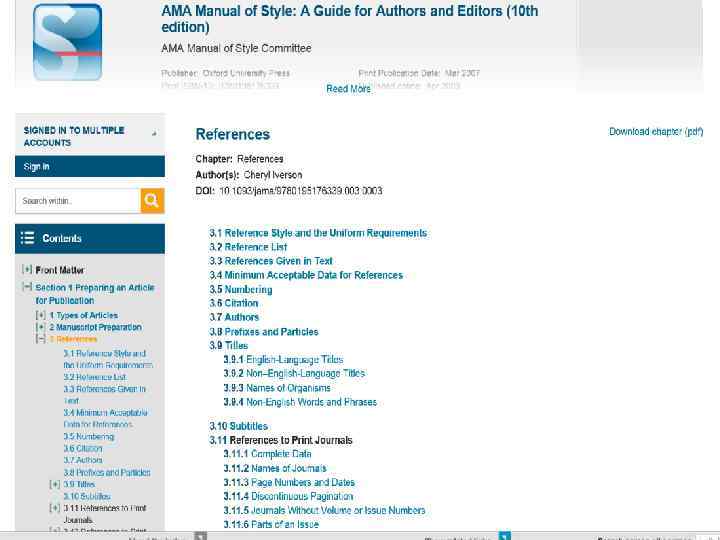
Task: Select sidebar 3.9 Titles entry
Action: pyautogui.click(x=79, y=484)
